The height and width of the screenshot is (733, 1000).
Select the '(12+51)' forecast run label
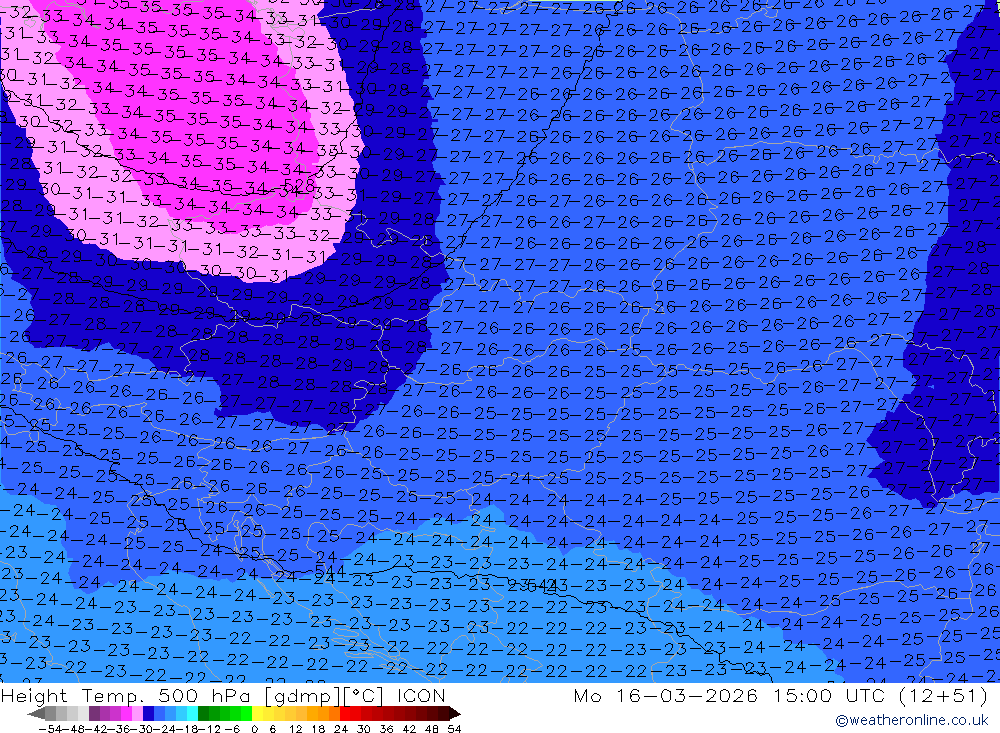point(943,695)
